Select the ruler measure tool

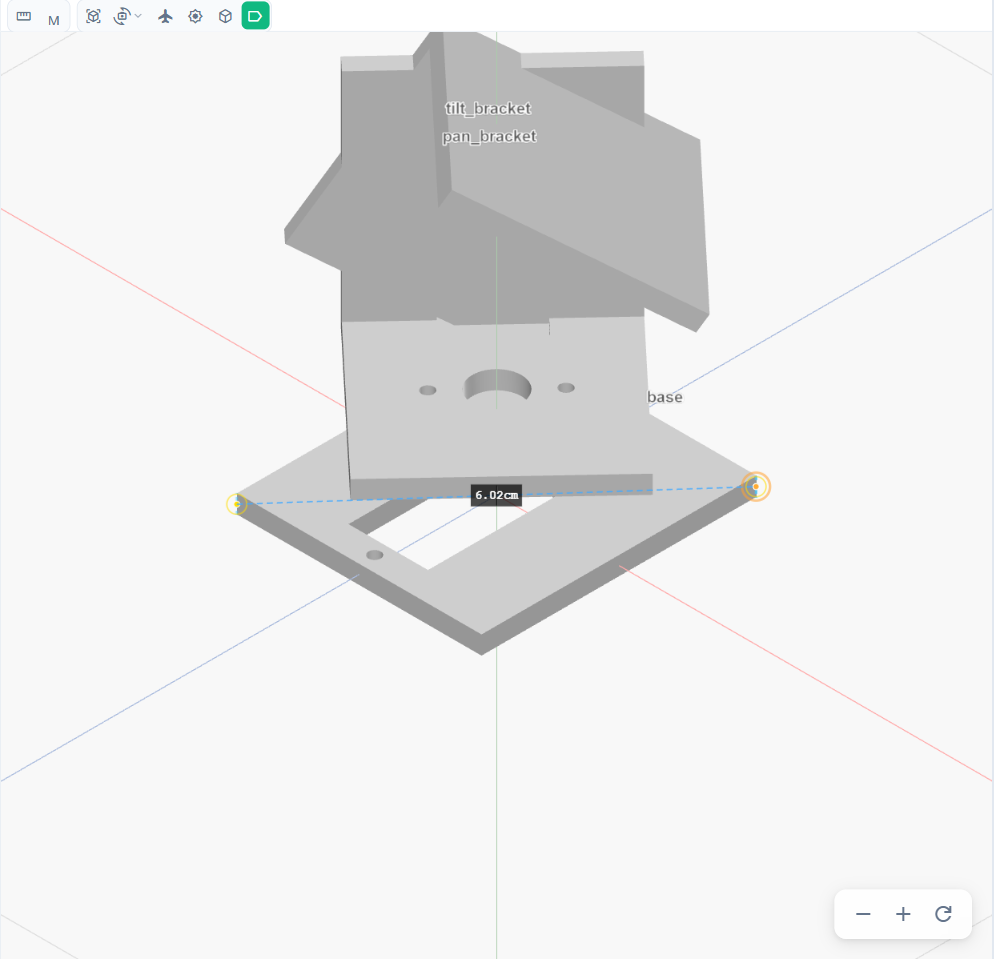pyautogui.click(x=23, y=16)
